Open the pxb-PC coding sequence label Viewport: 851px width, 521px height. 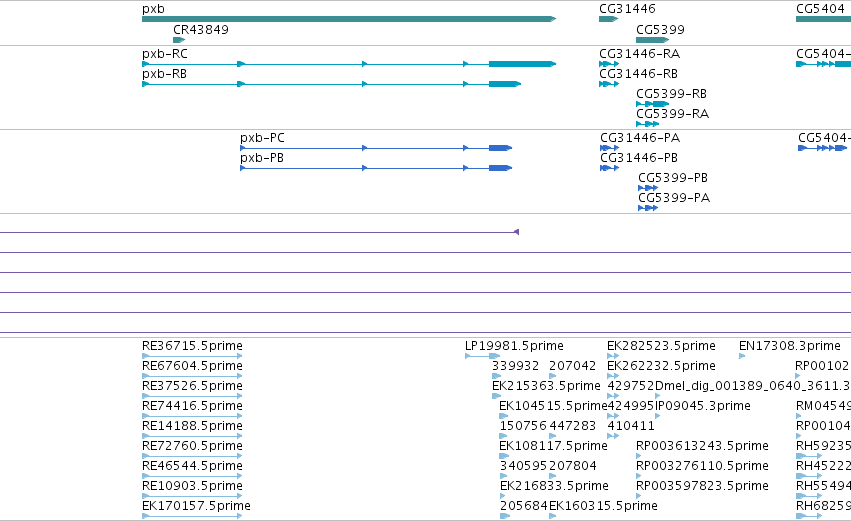click(262, 138)
